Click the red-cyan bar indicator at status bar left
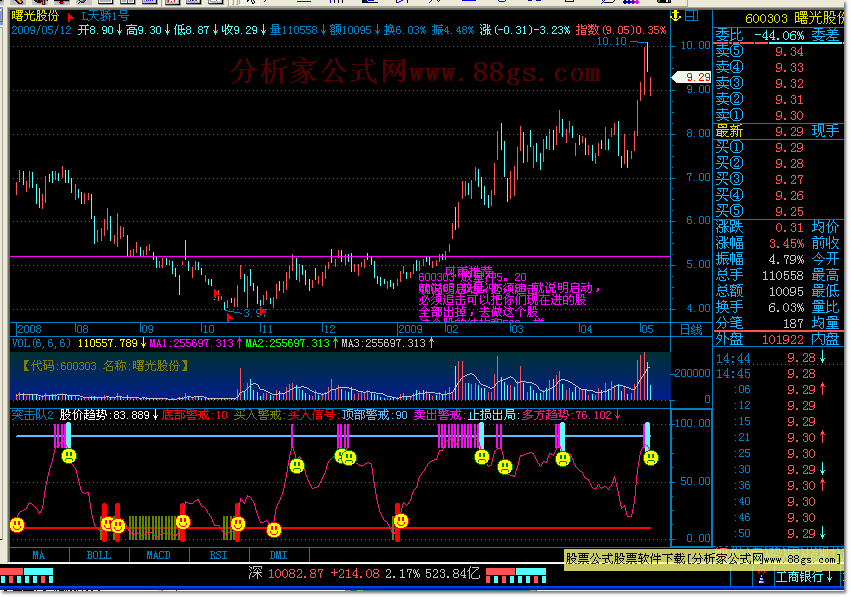 tap(27, 575)
